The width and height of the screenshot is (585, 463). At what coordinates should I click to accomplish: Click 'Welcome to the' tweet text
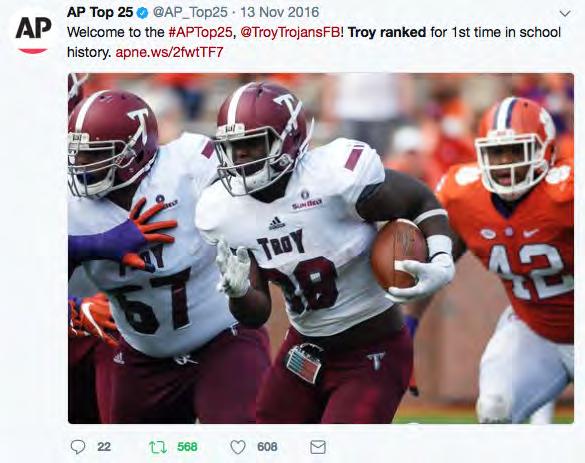(116, 32)
